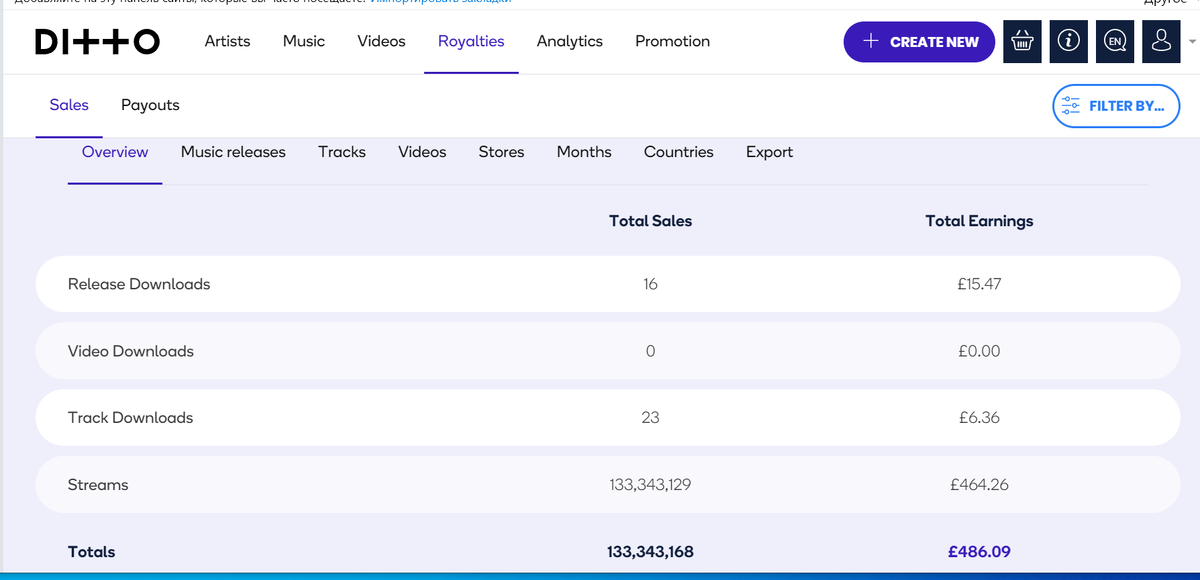
Task: Open the Stores tab
Action: click(x=501, y=152)
